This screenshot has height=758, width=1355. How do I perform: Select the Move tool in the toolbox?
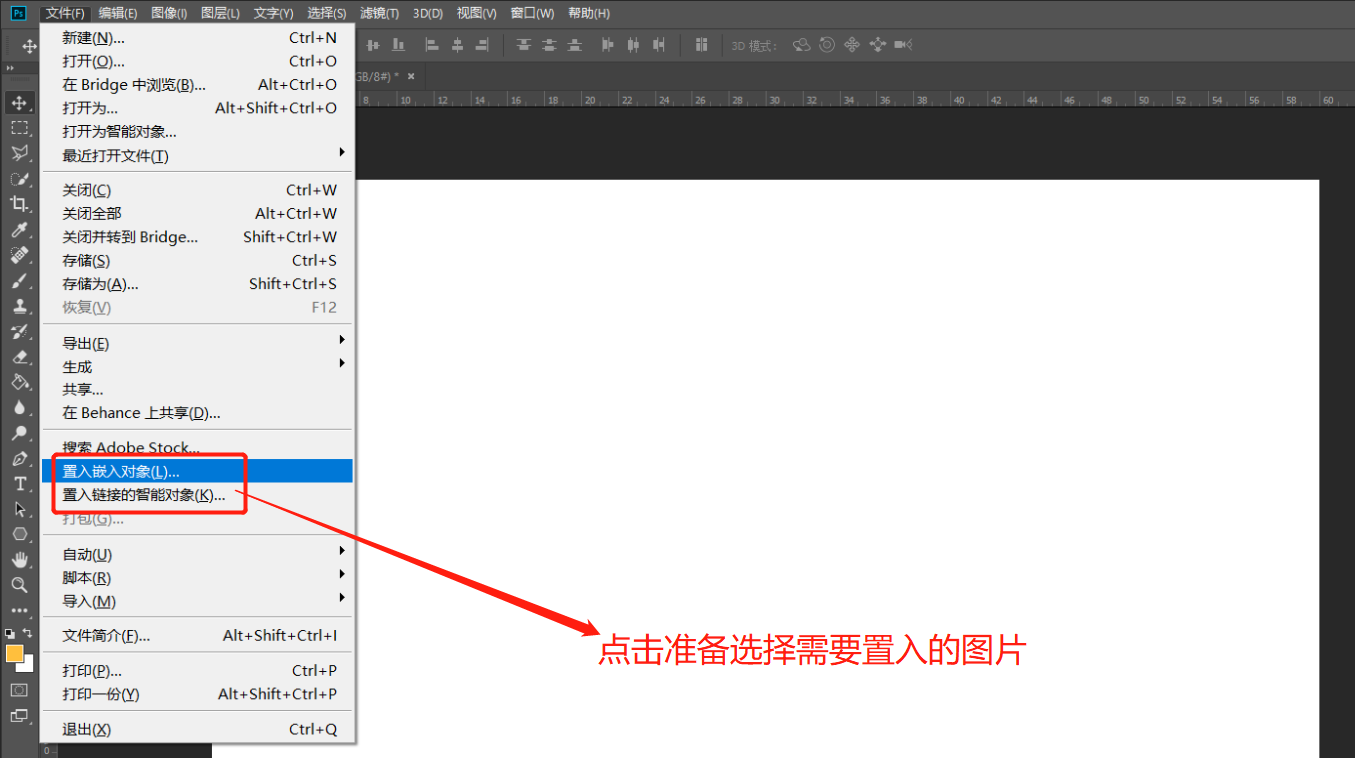pyautogui.click(x=19, y=103)
